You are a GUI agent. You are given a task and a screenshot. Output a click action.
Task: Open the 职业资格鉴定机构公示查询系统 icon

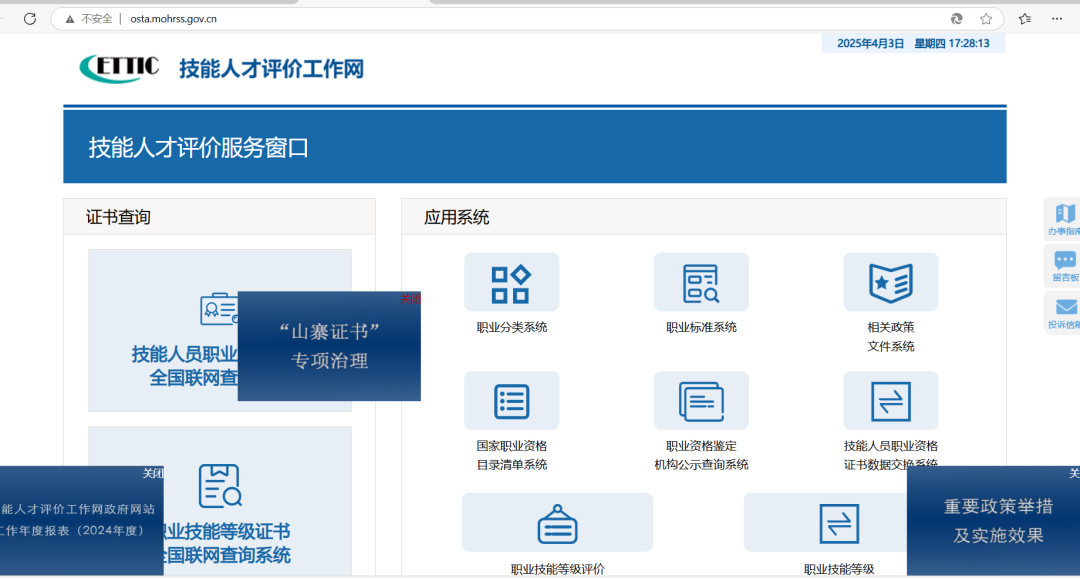click(701, 400)
